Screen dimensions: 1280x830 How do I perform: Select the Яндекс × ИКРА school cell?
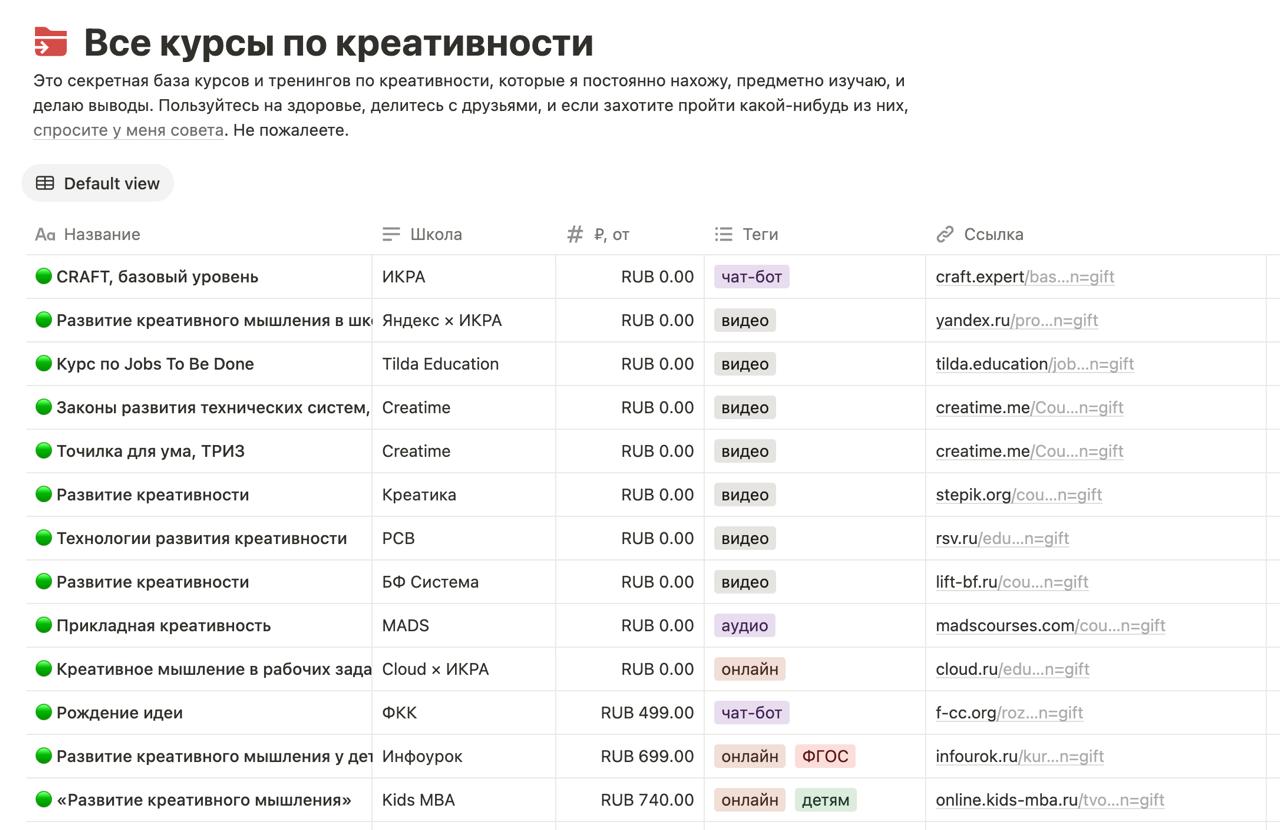(464, 321)
